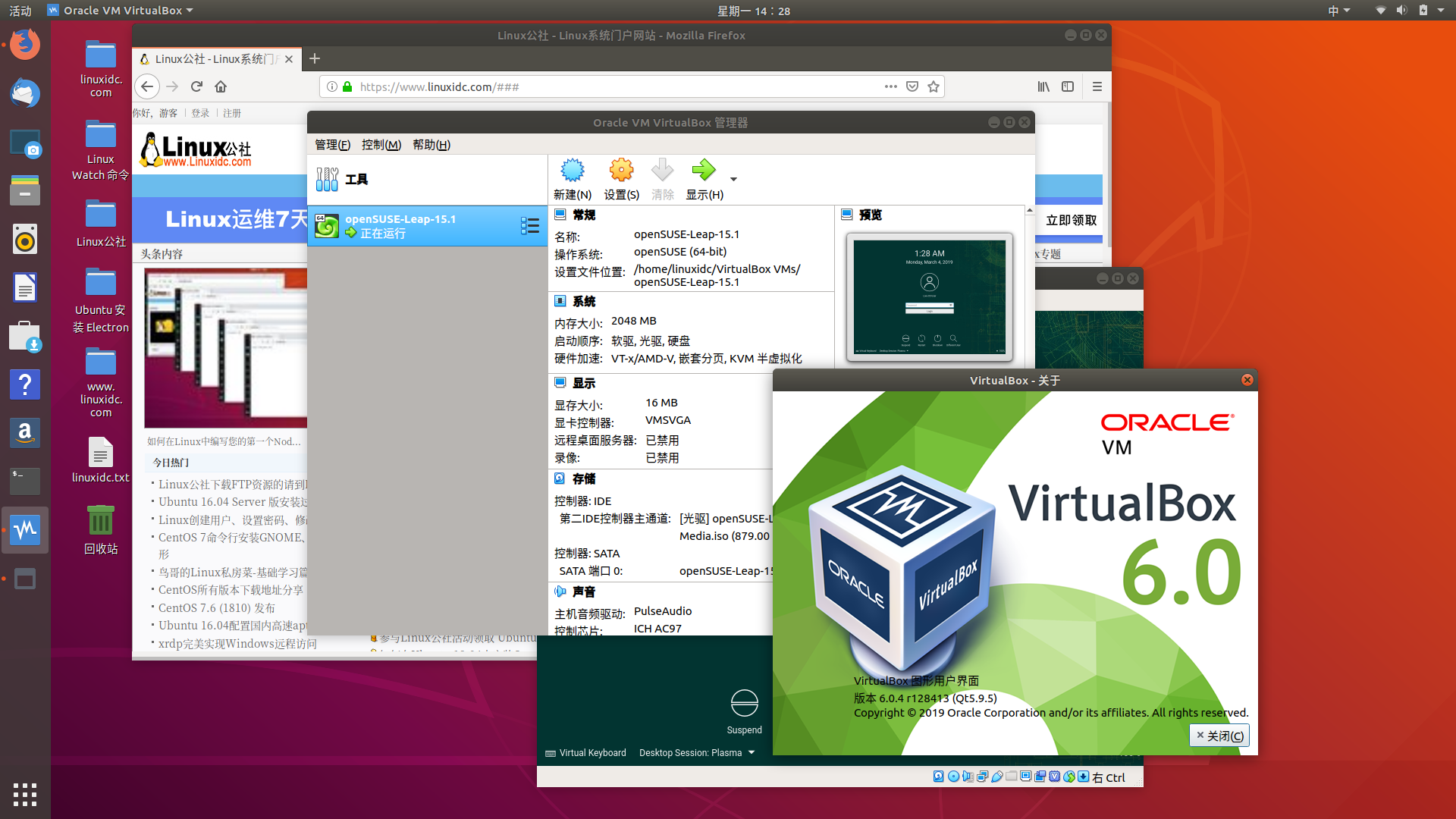Open Ubuntu Software from the dock
The width and height of the screenshot is (1456, 819).
coord(25,336)
